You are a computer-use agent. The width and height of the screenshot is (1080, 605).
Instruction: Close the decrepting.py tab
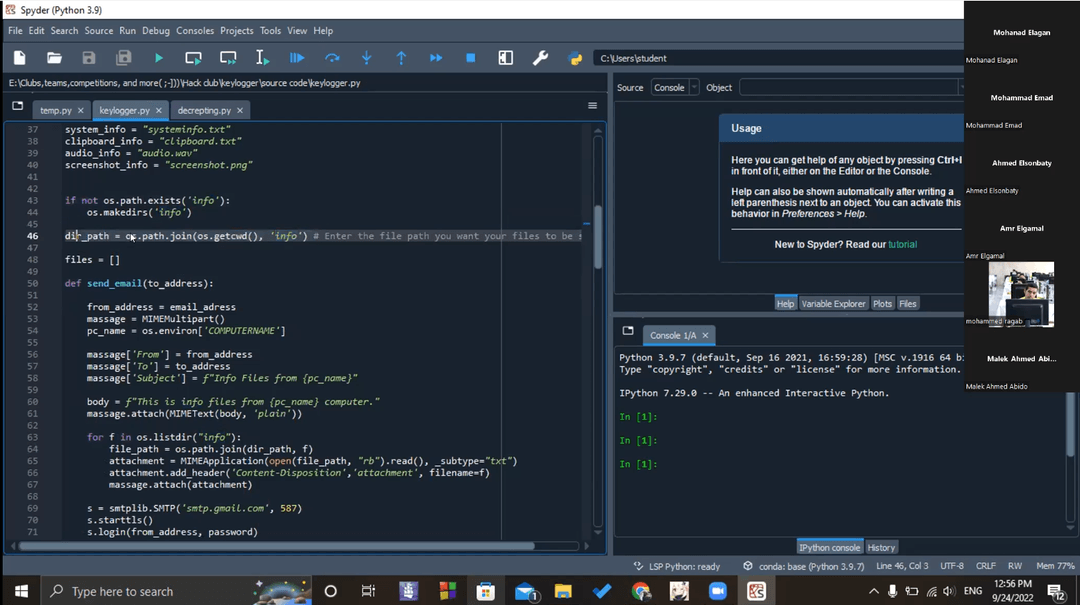click(240, 110)
